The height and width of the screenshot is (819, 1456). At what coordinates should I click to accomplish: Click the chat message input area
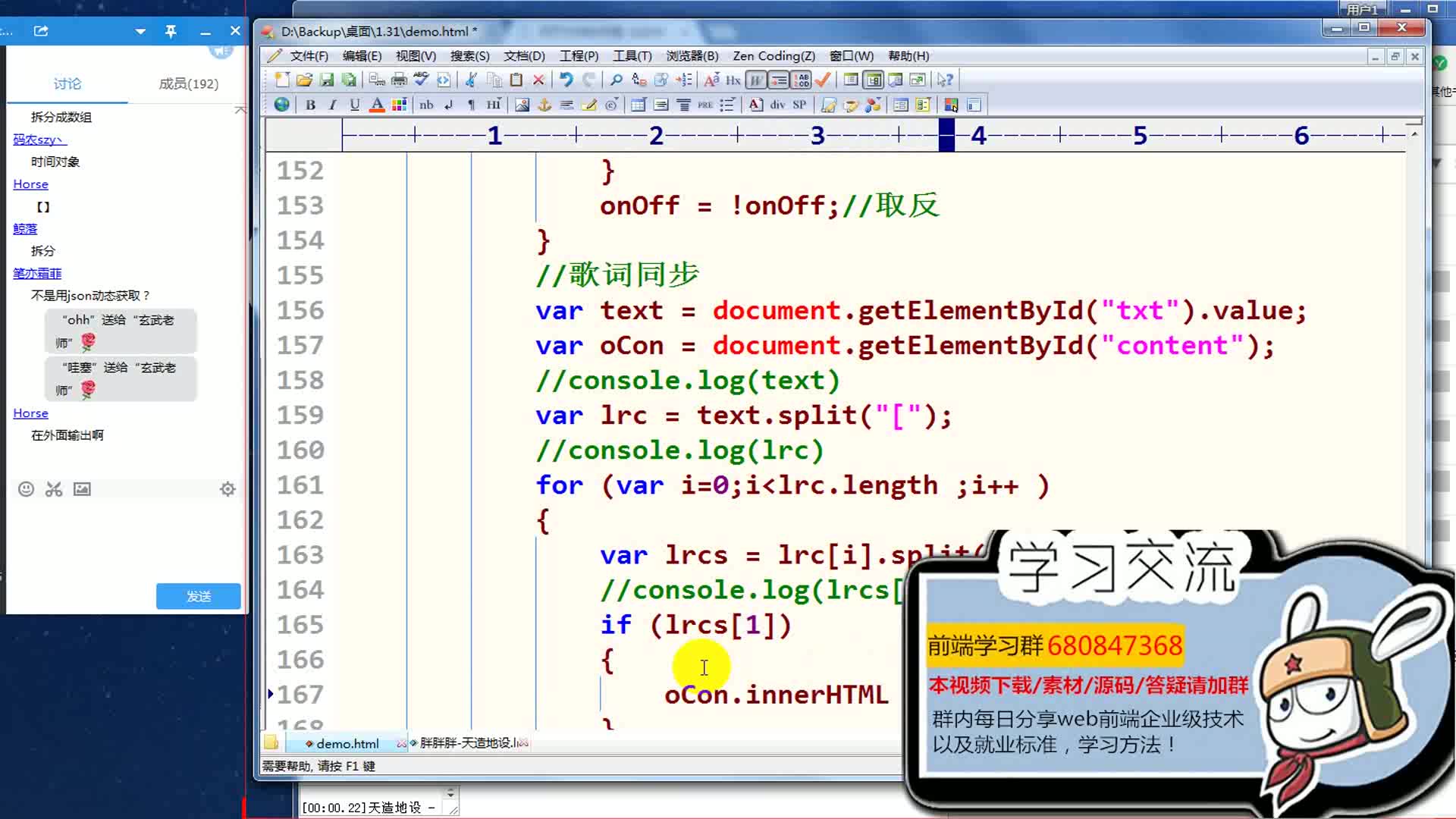(125, 538)
